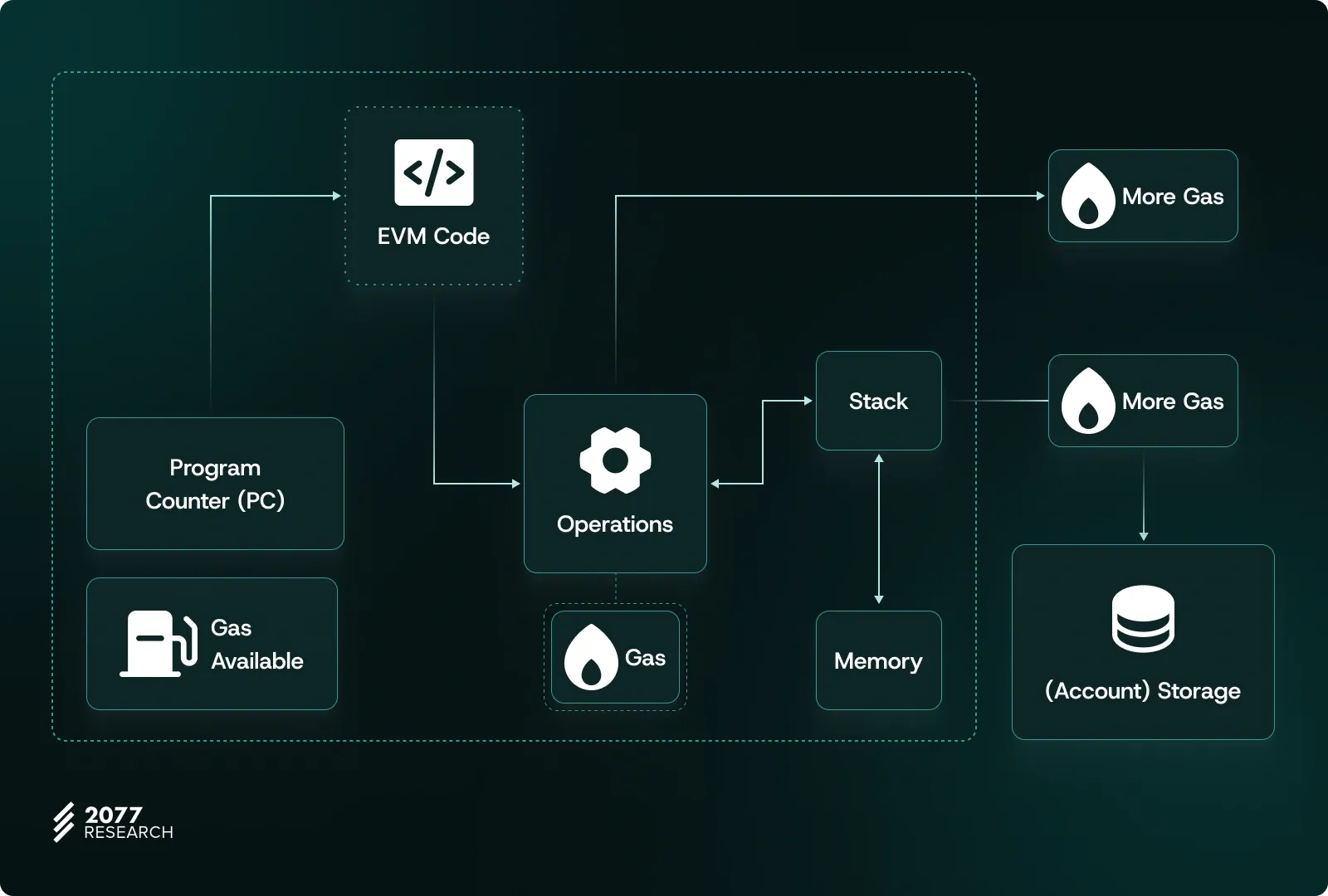Image resolution: width=1328 pixels, height=896 pixels.
Task: Click the gas pump icon
Action: (x=158, y=645)
